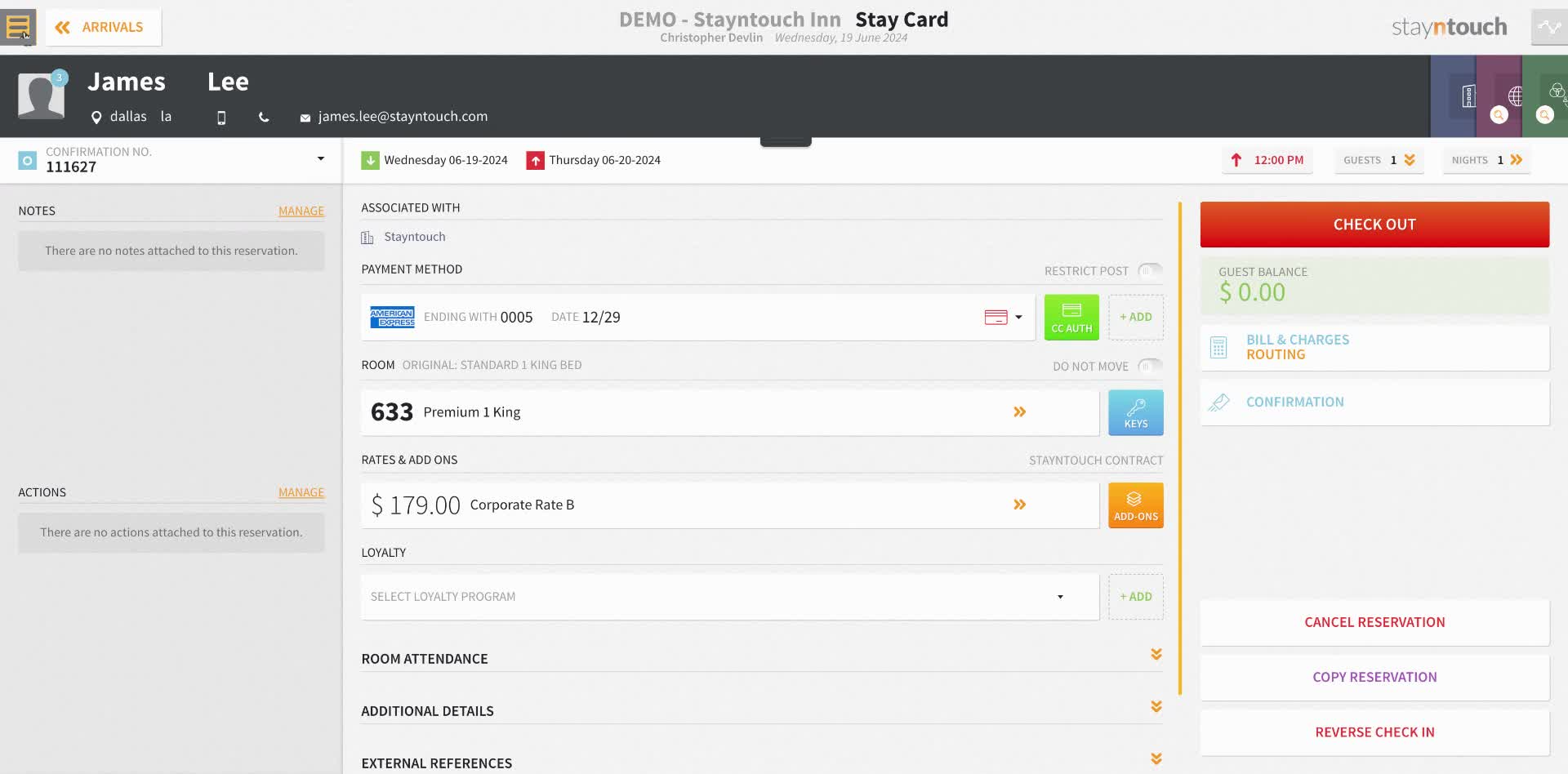Click the American Express card logo

[x=392, y=317]
